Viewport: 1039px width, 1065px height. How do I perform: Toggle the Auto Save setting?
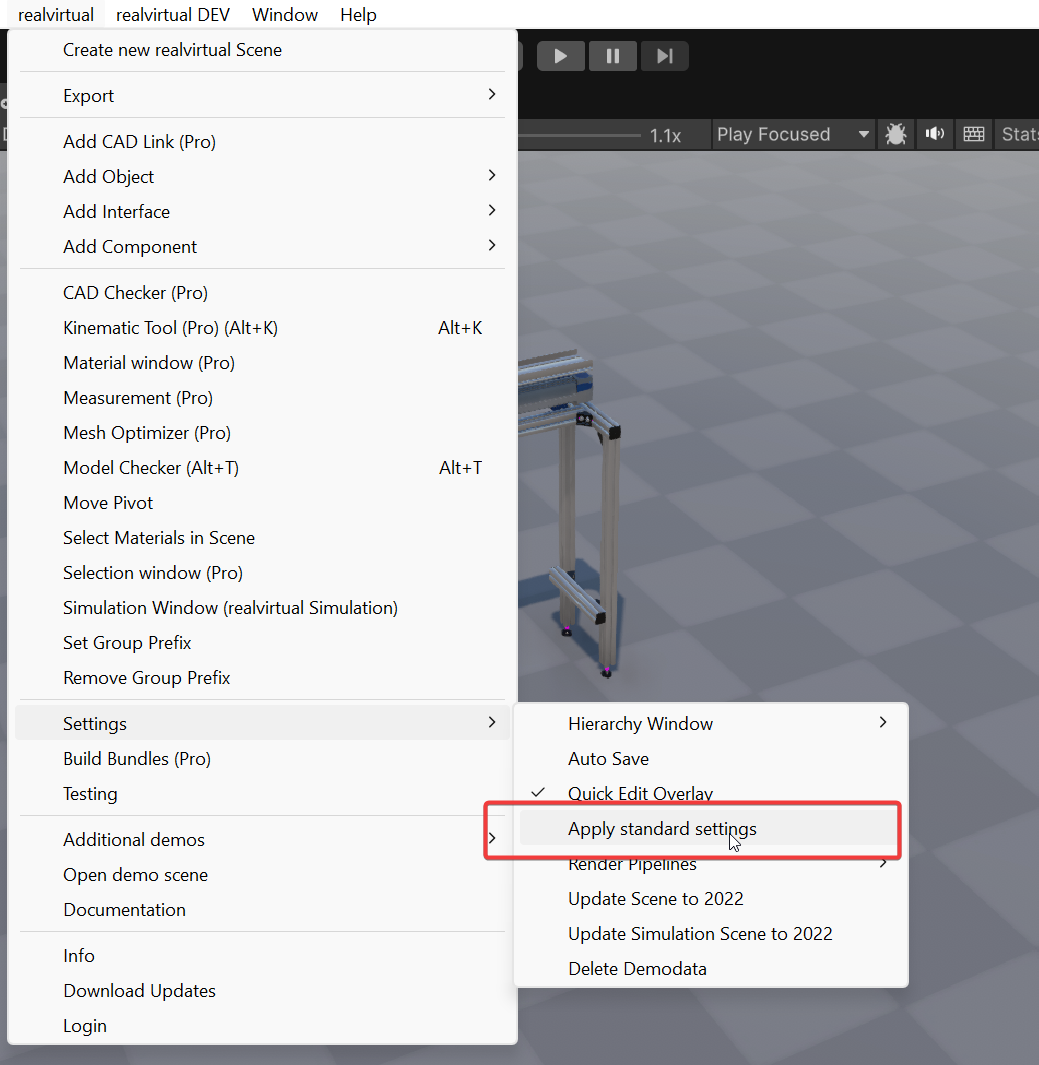pos(710,759)
